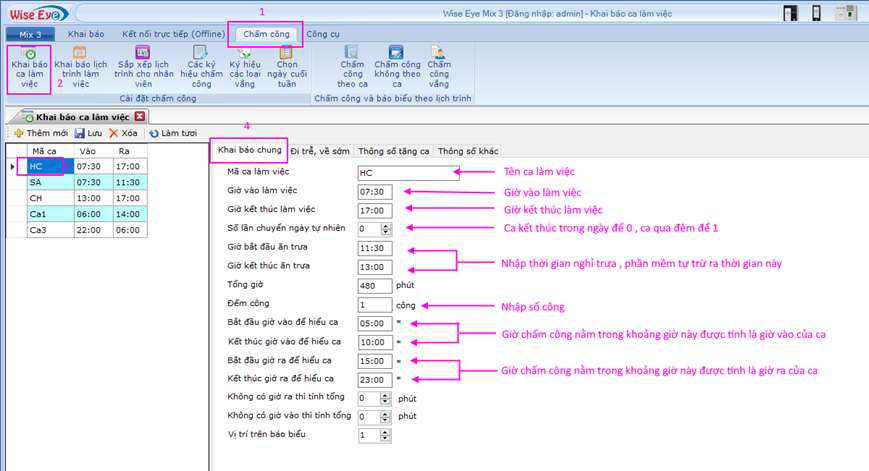Screen dimensions: 869x471
Task: Open Khai báo ca làm việc ribbon icon
Action: [30, 68]
